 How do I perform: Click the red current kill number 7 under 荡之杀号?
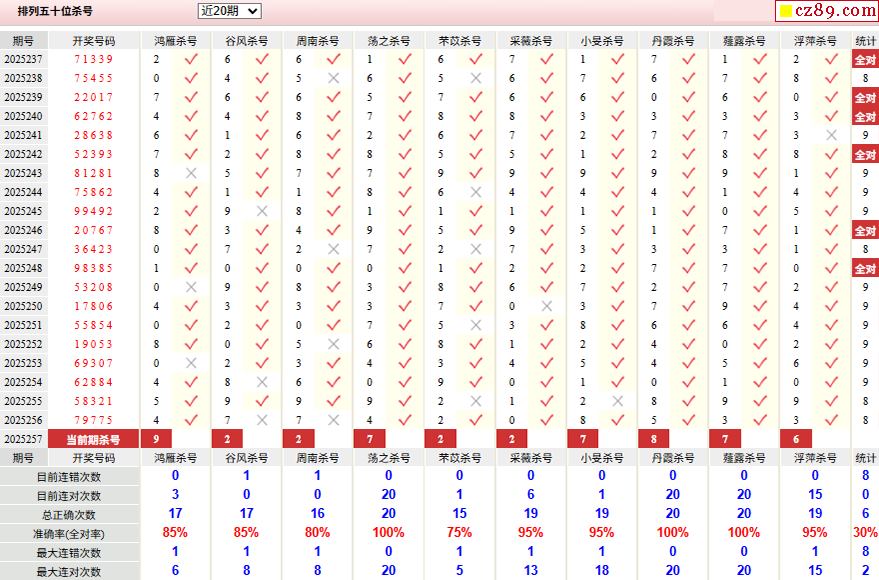point(369,439)
